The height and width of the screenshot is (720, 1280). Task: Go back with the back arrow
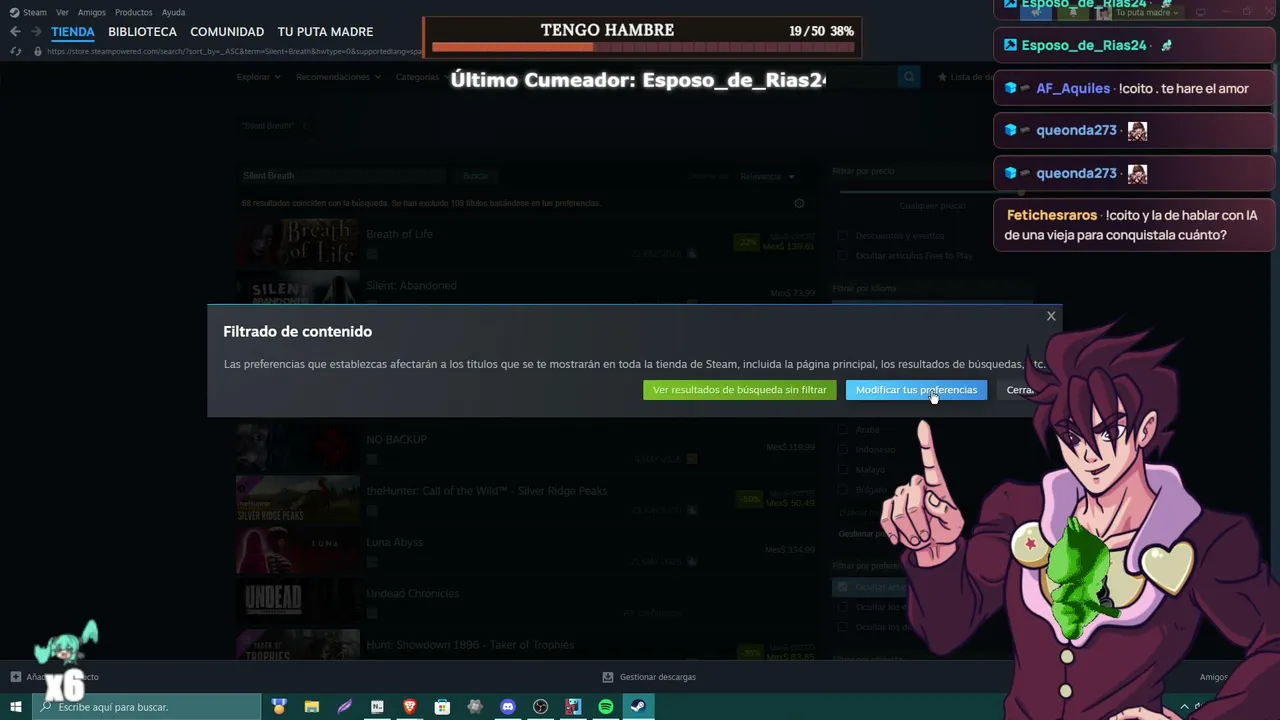(x=15, y=32)
